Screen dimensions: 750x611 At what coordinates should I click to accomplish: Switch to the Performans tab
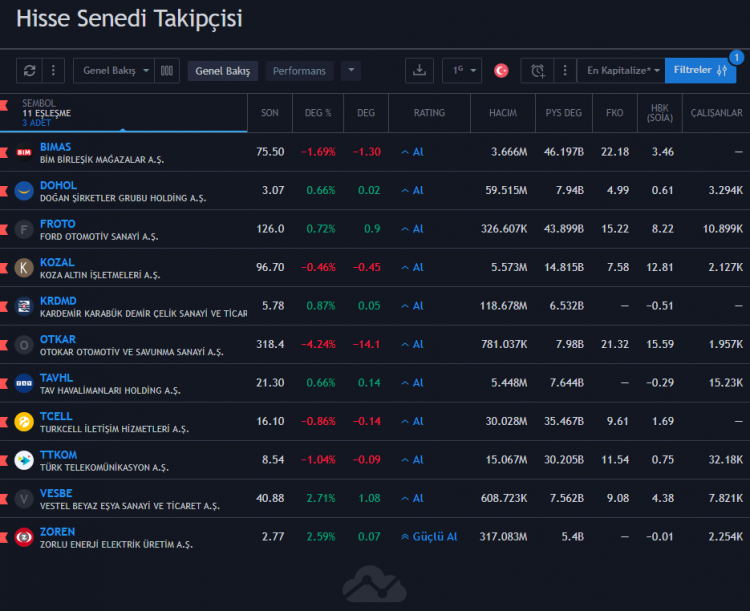[x=299, y=71]
